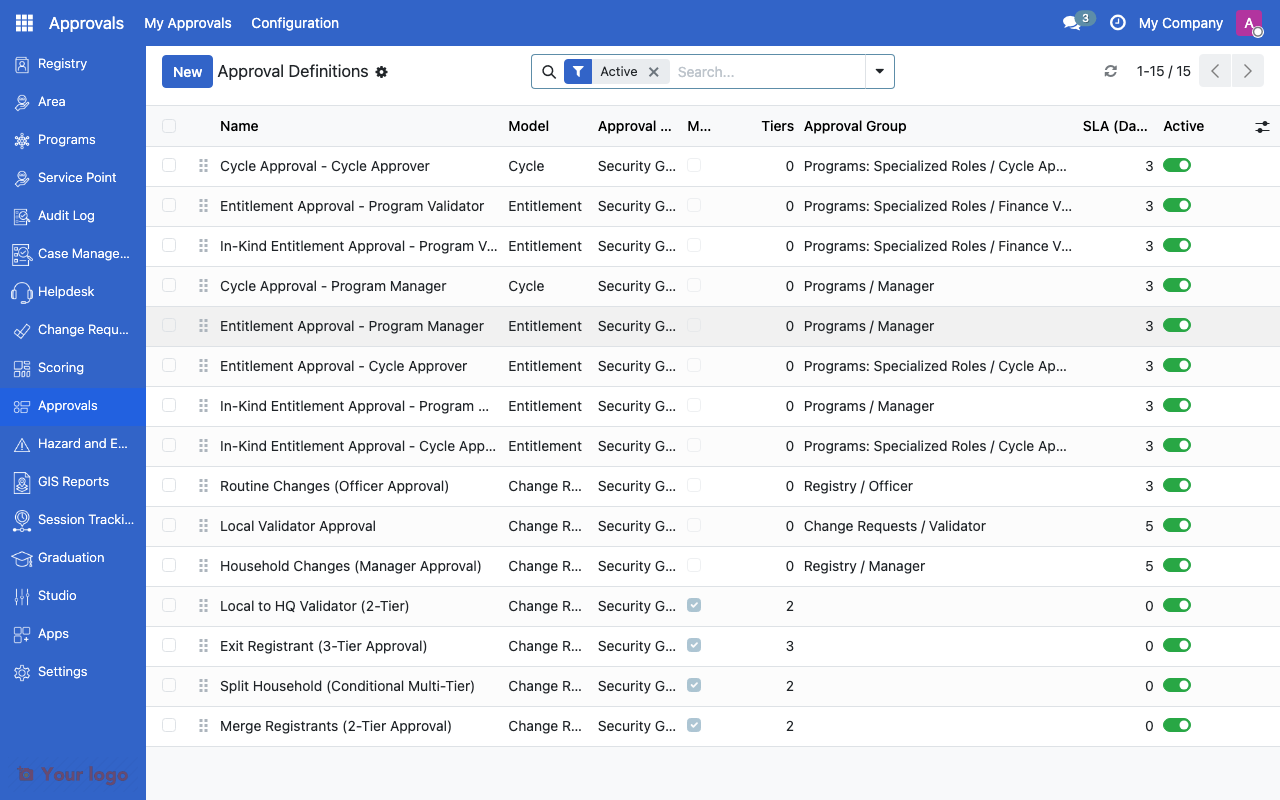The image size is (1280, 800).
Task: Open Audit Log sidebar icon
Action: point(22,216)
